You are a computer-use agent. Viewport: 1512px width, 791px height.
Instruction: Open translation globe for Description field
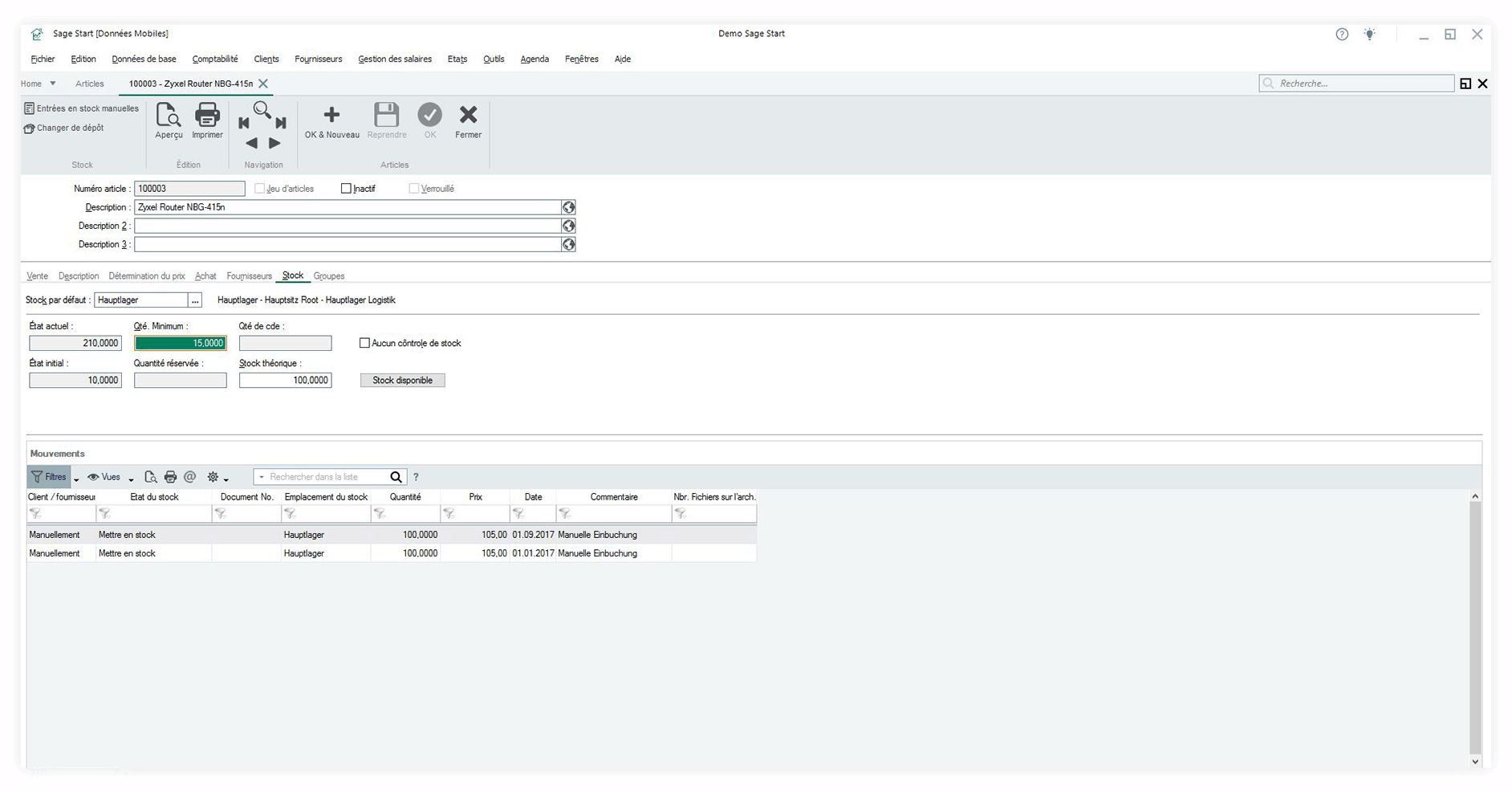[x=569, y=207]
